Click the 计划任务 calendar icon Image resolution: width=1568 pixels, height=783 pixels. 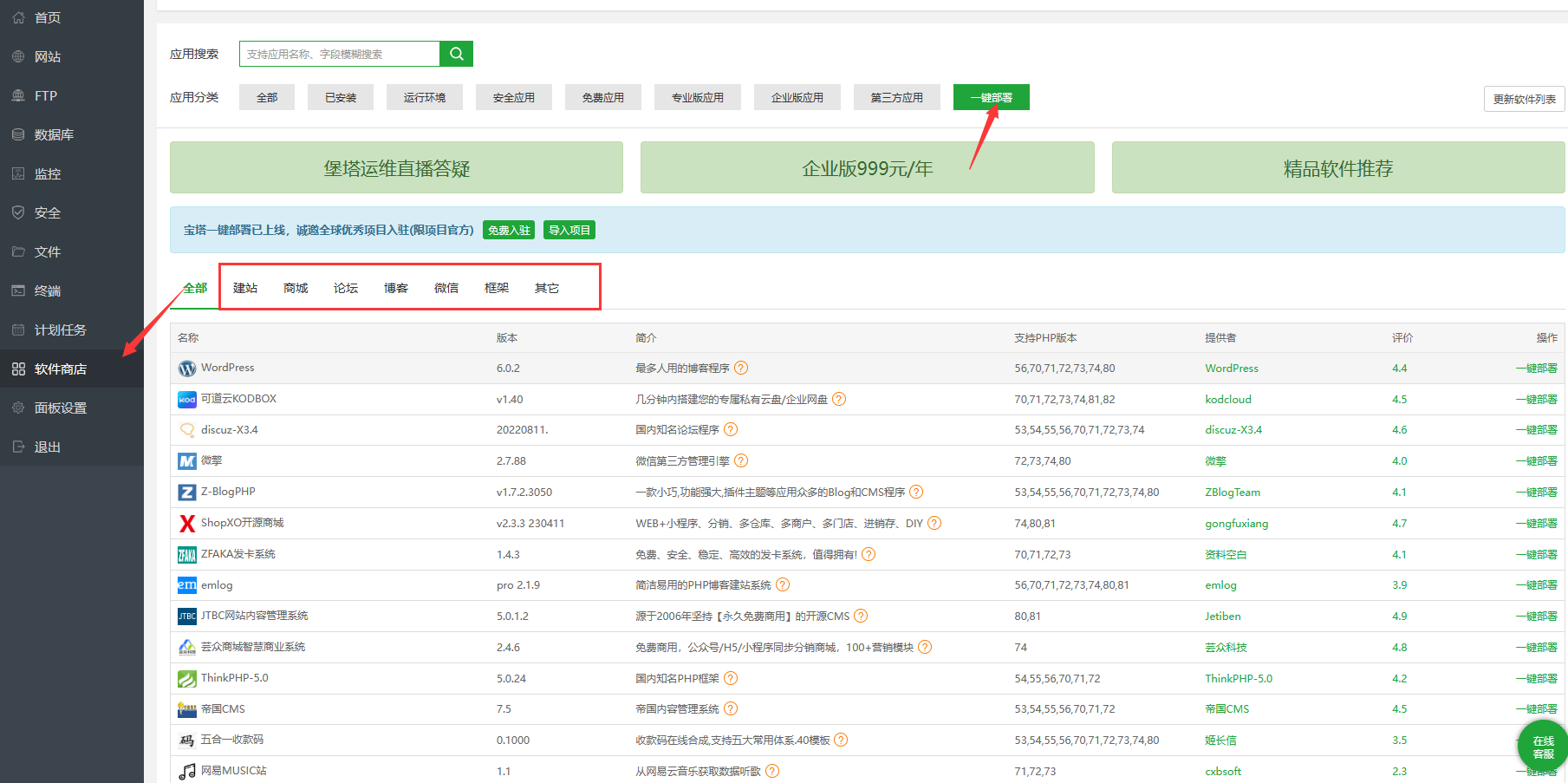pos(18,330)
